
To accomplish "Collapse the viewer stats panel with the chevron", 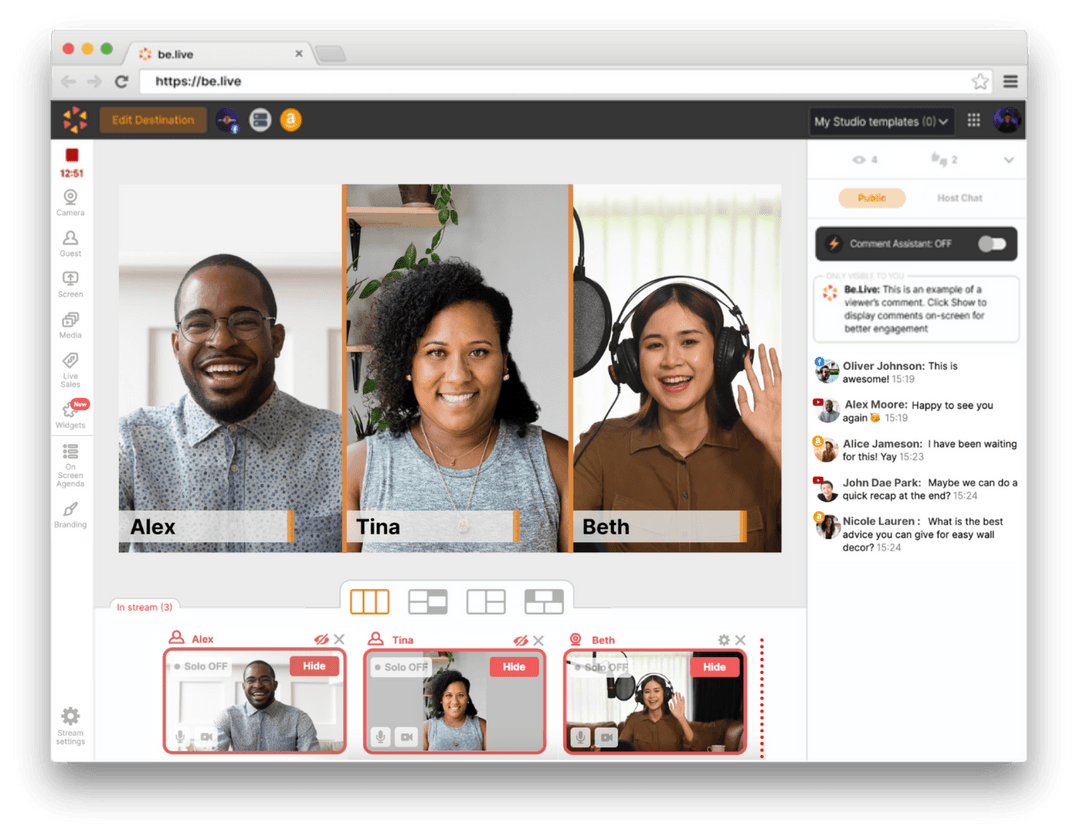I will point(1008,159).
